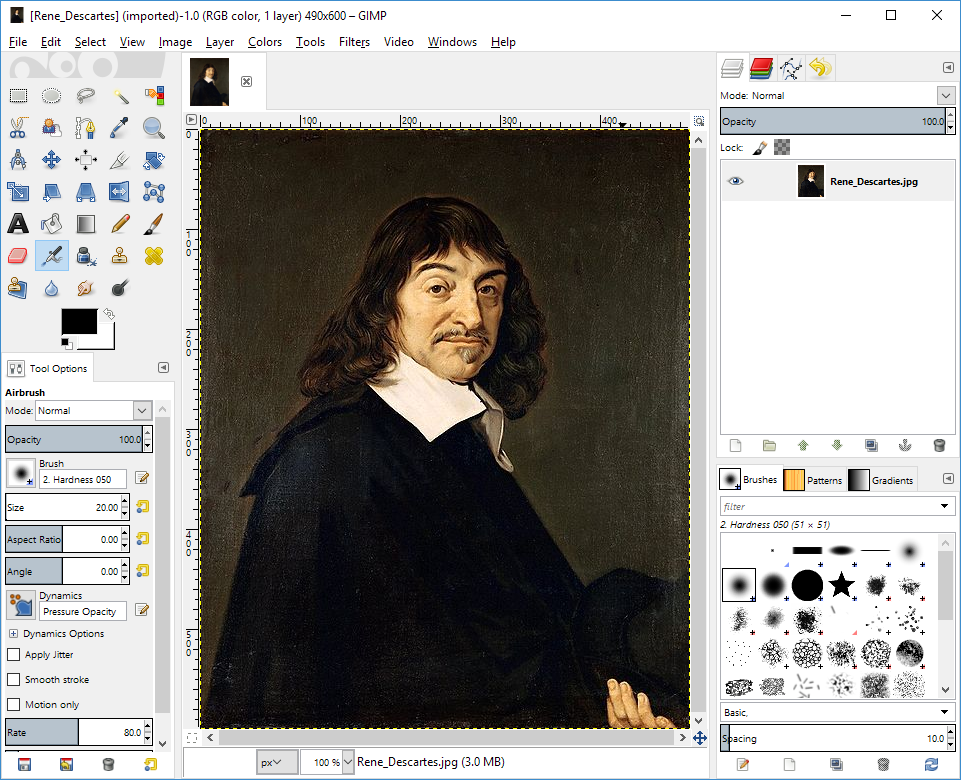Choose the Pencil tool
The image size is (961, 780).
pyautogui.click(x=119, y=223)
